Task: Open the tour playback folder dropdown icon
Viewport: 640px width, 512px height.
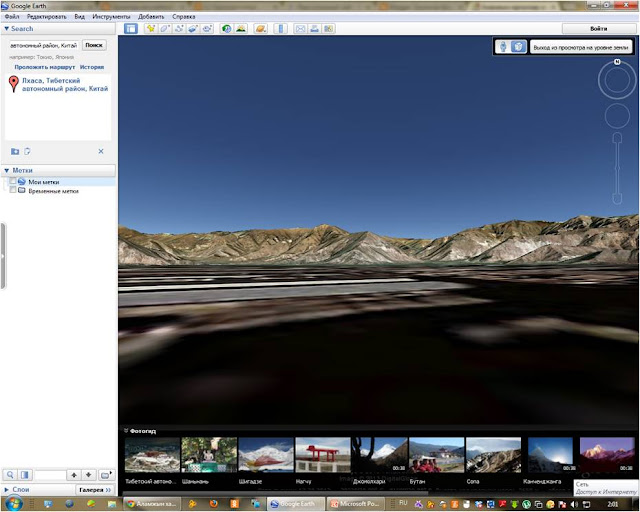Action: (x=106, y=475)
